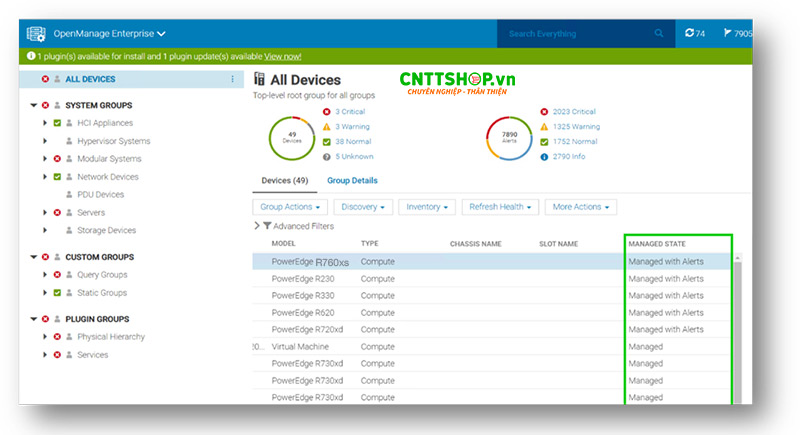Switch to the Group Details tab
The width and height of the screenshot is (800, 435).
click(x=352, y=181)
